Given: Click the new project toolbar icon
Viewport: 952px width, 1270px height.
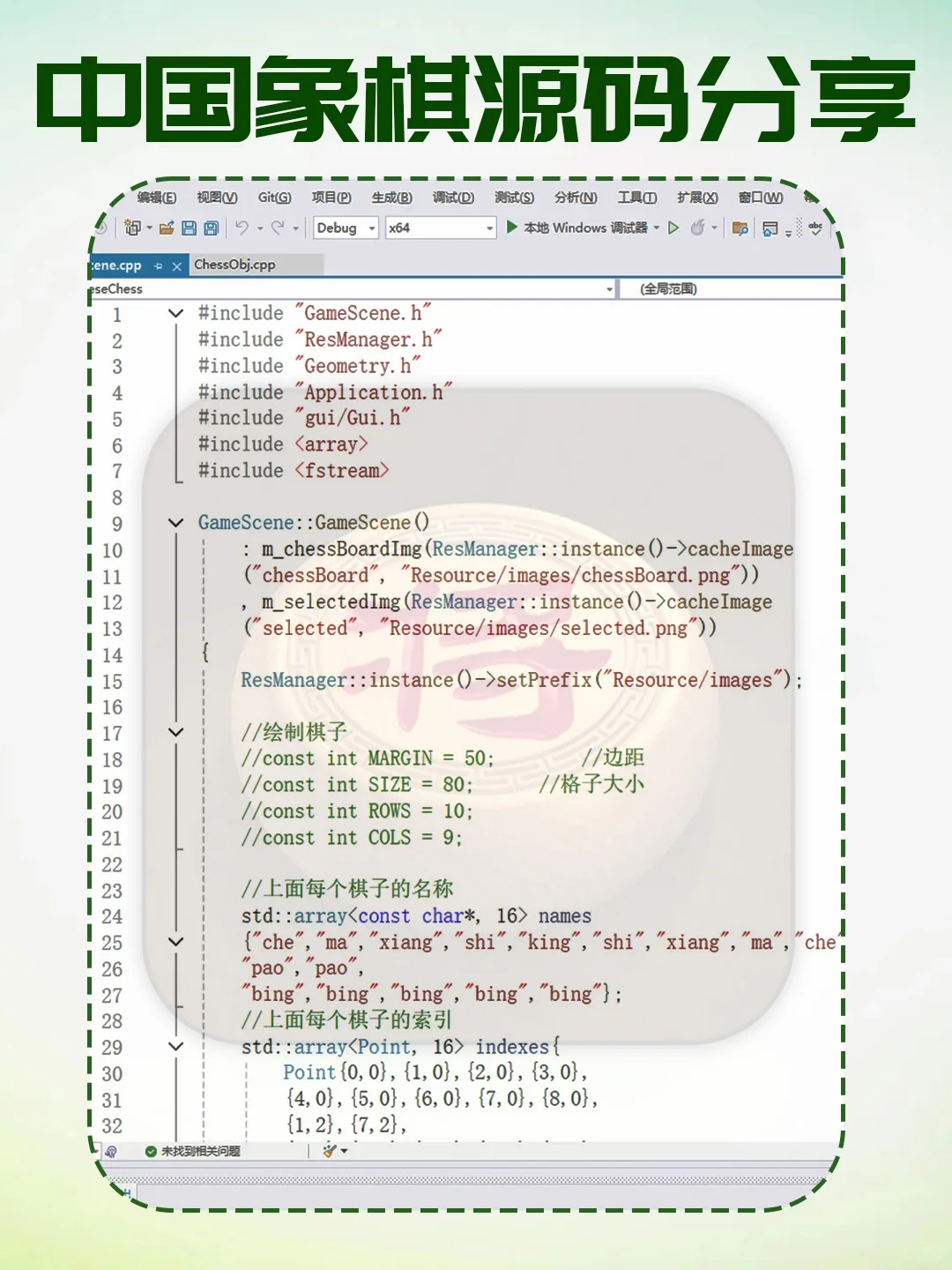Looking at the screenshot, I should [x=133, y=228].
